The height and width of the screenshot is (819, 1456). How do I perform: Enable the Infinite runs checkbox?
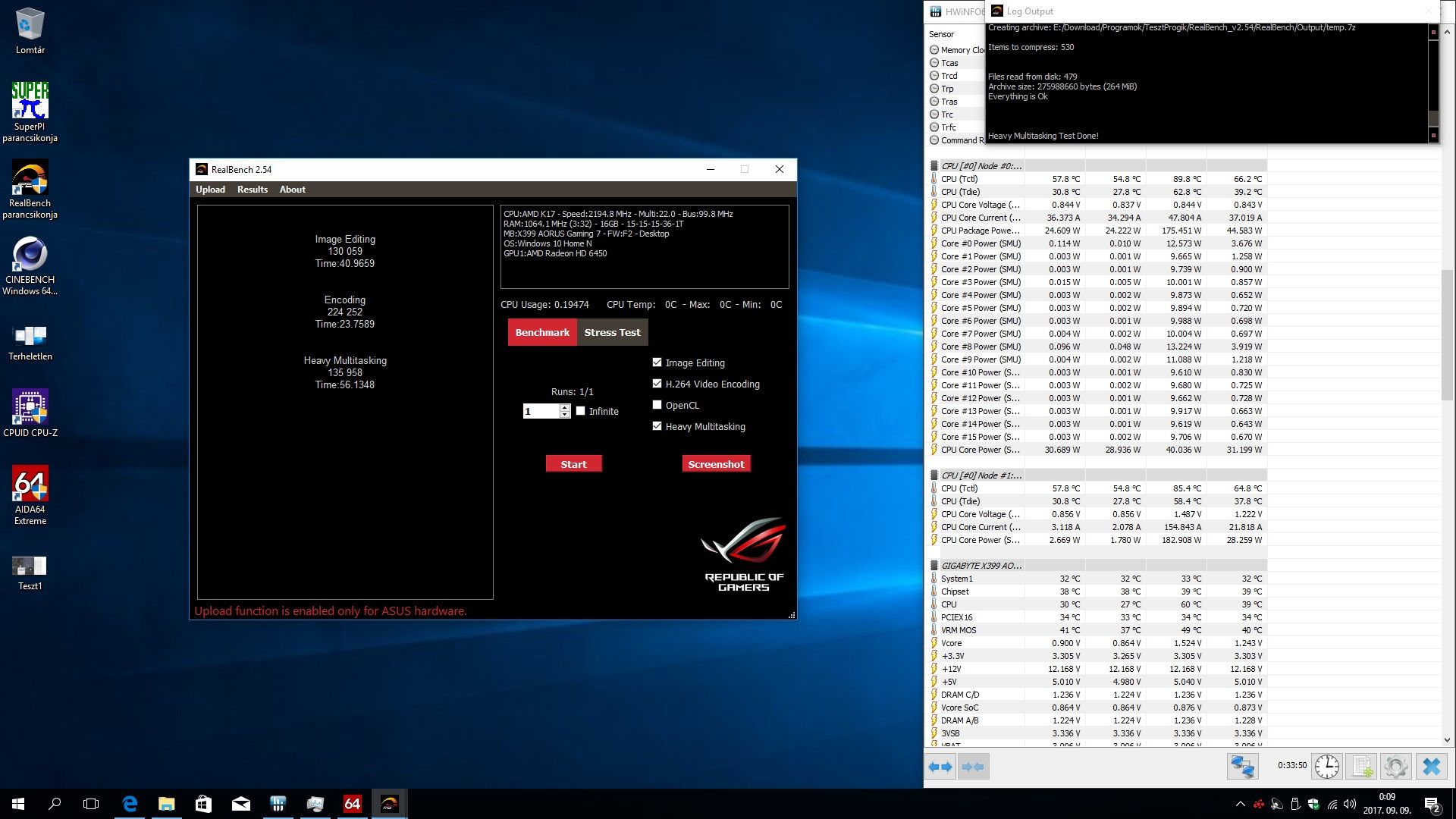coord(580,411)
